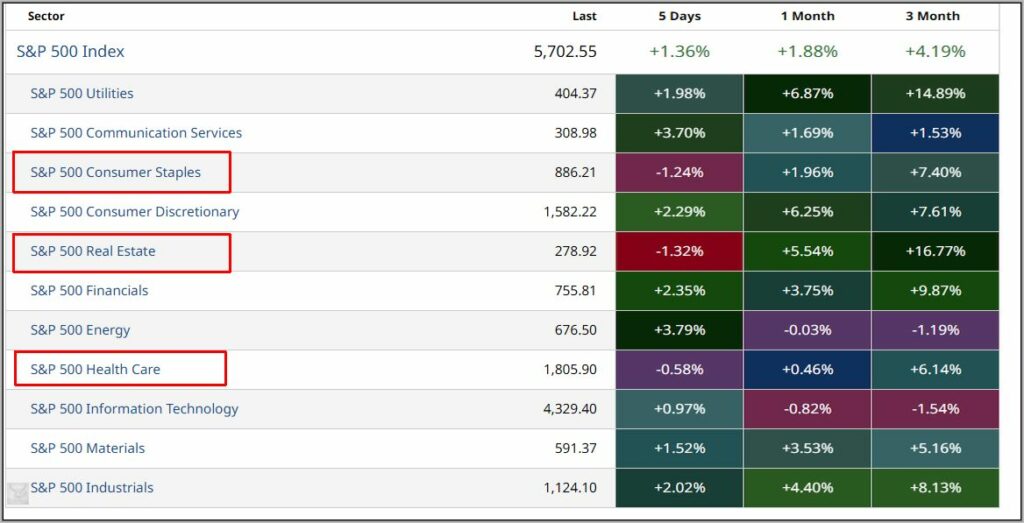This screenshot has height=523, width=1024.
Task: Click the S&P 500 Industrials link
Action: [x=92, y=488]
